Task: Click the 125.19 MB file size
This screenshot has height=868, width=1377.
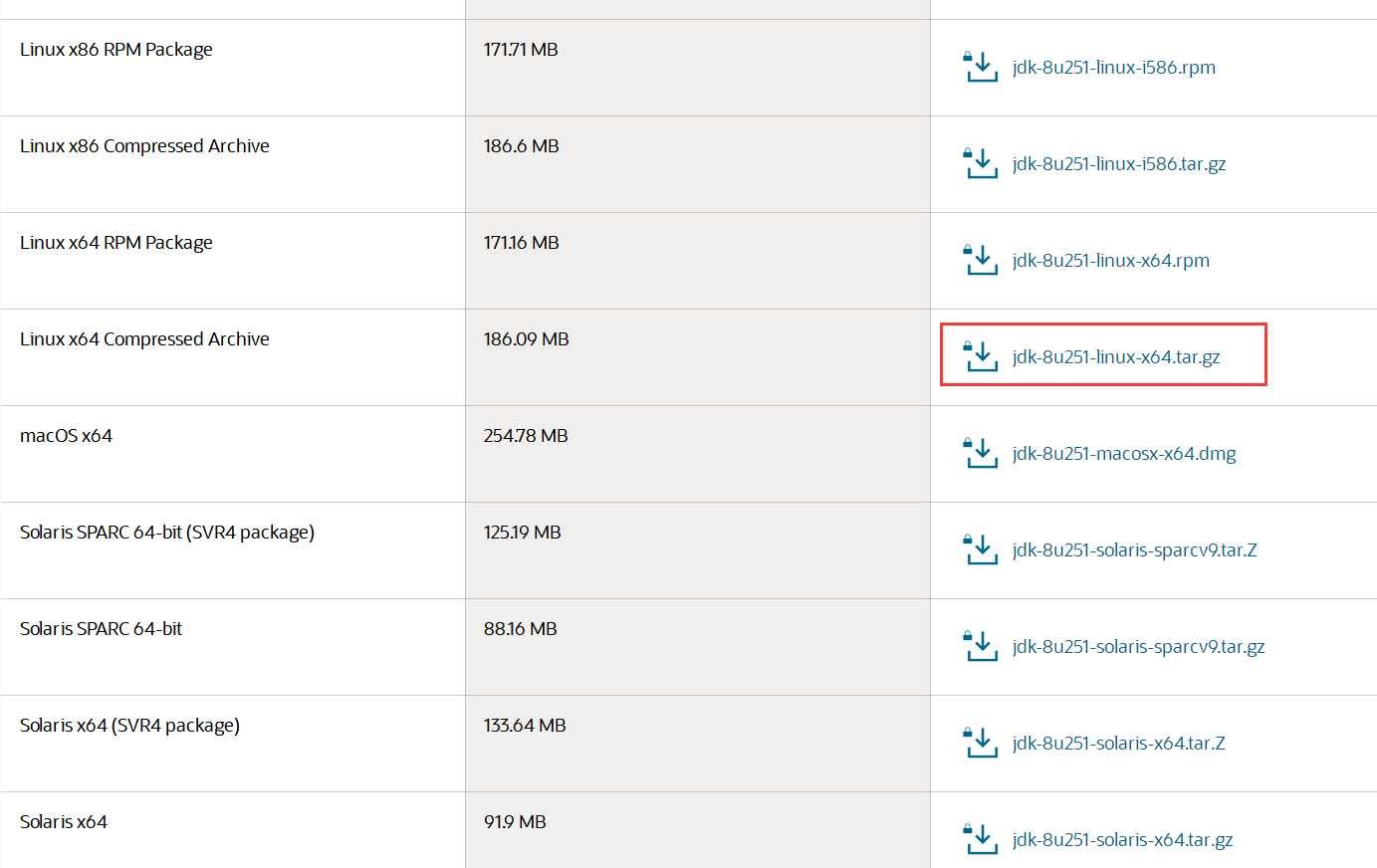Action: pos(523,533)
